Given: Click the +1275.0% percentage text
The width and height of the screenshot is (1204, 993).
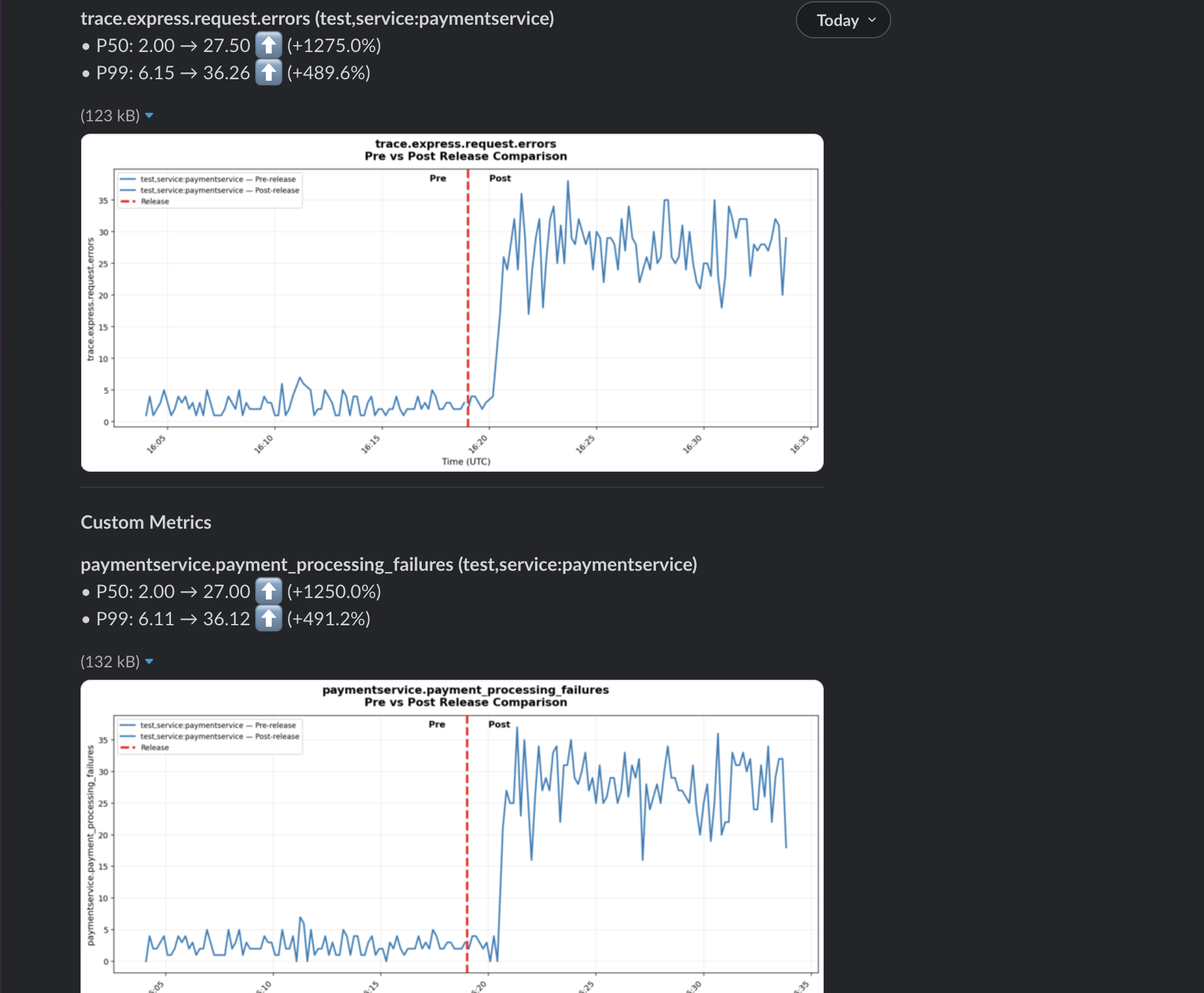Looking at the screenshot, I should pos(334,45).
